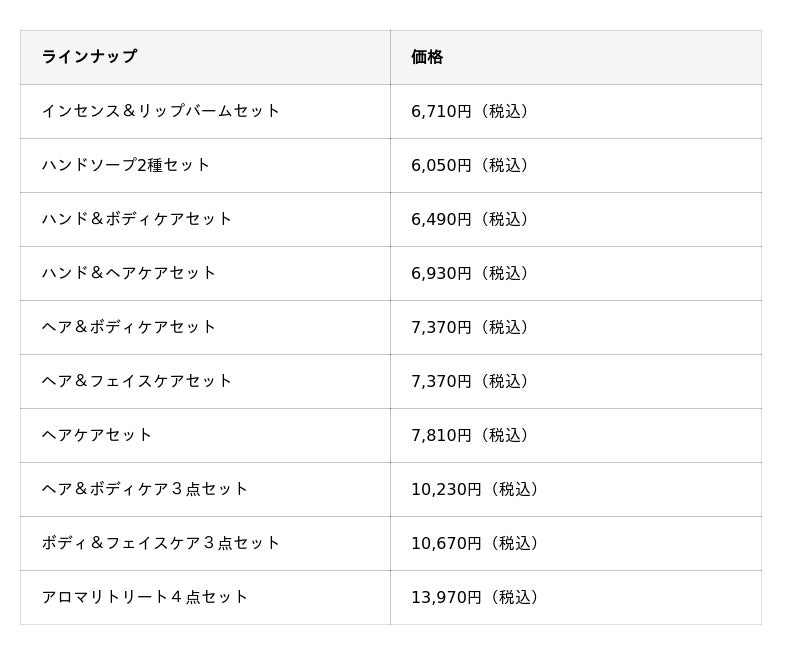The width and height of the screenshot is (800, 655).
Task: Select ヘア＆ボディケア３点セット product name
Action: (x=145, y=489)
